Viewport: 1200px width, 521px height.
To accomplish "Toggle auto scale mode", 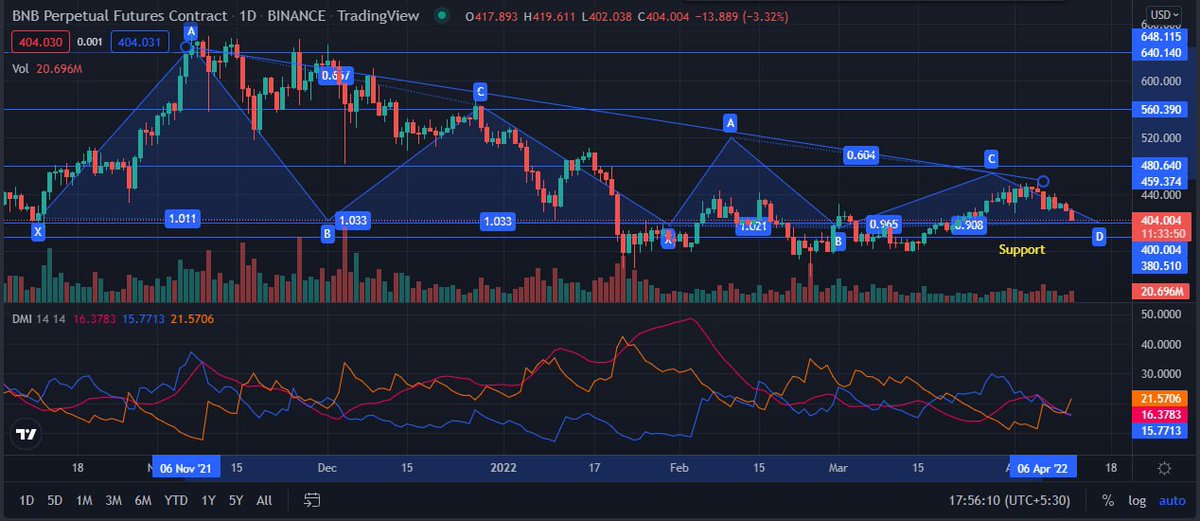I will [x=1171, y=500].
